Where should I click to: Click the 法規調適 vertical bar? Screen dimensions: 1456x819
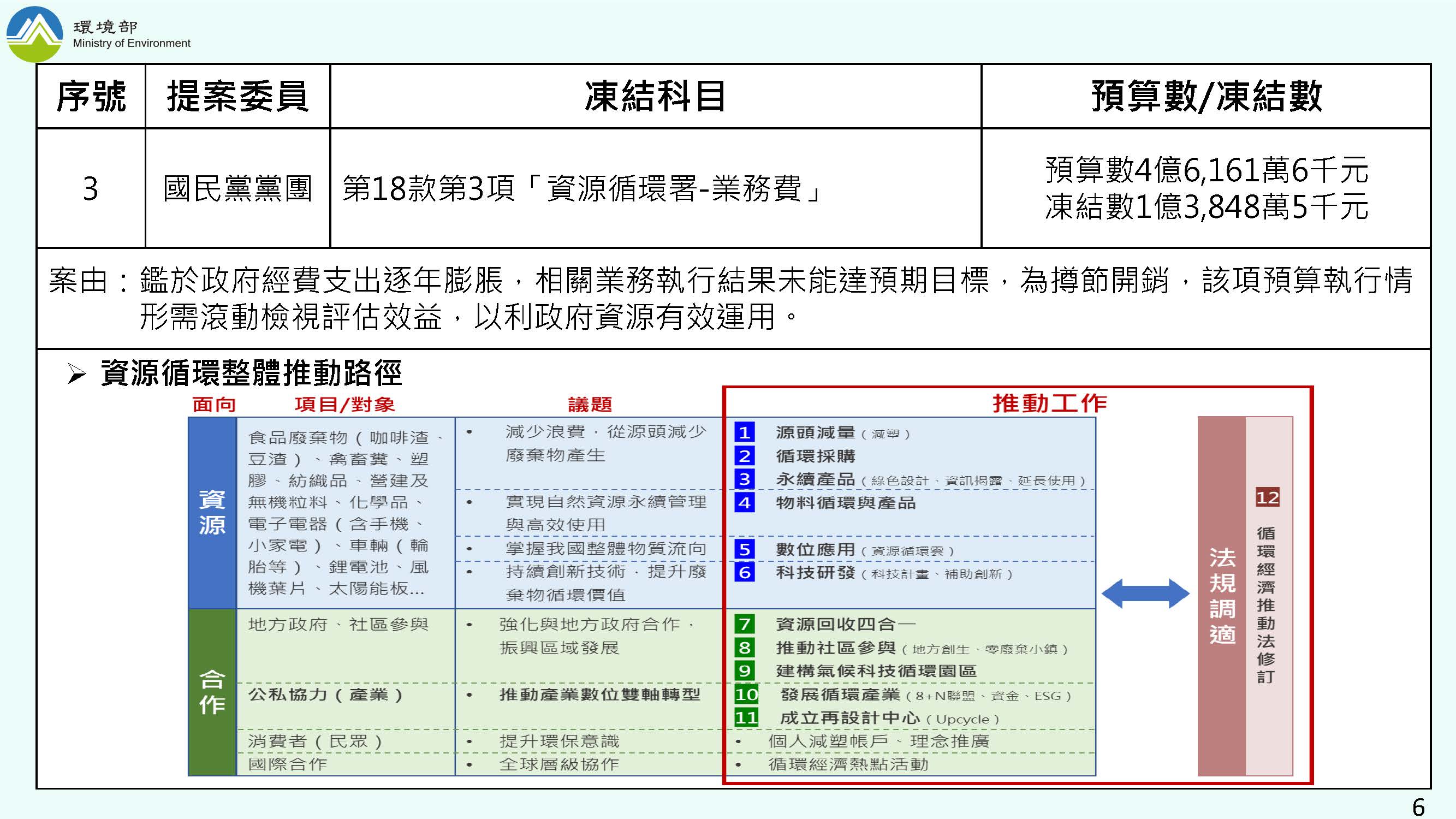(x=1221, y=596)
